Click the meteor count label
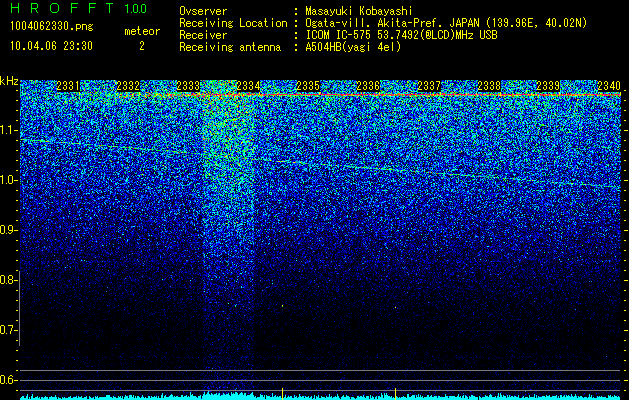 coord(142,31)
